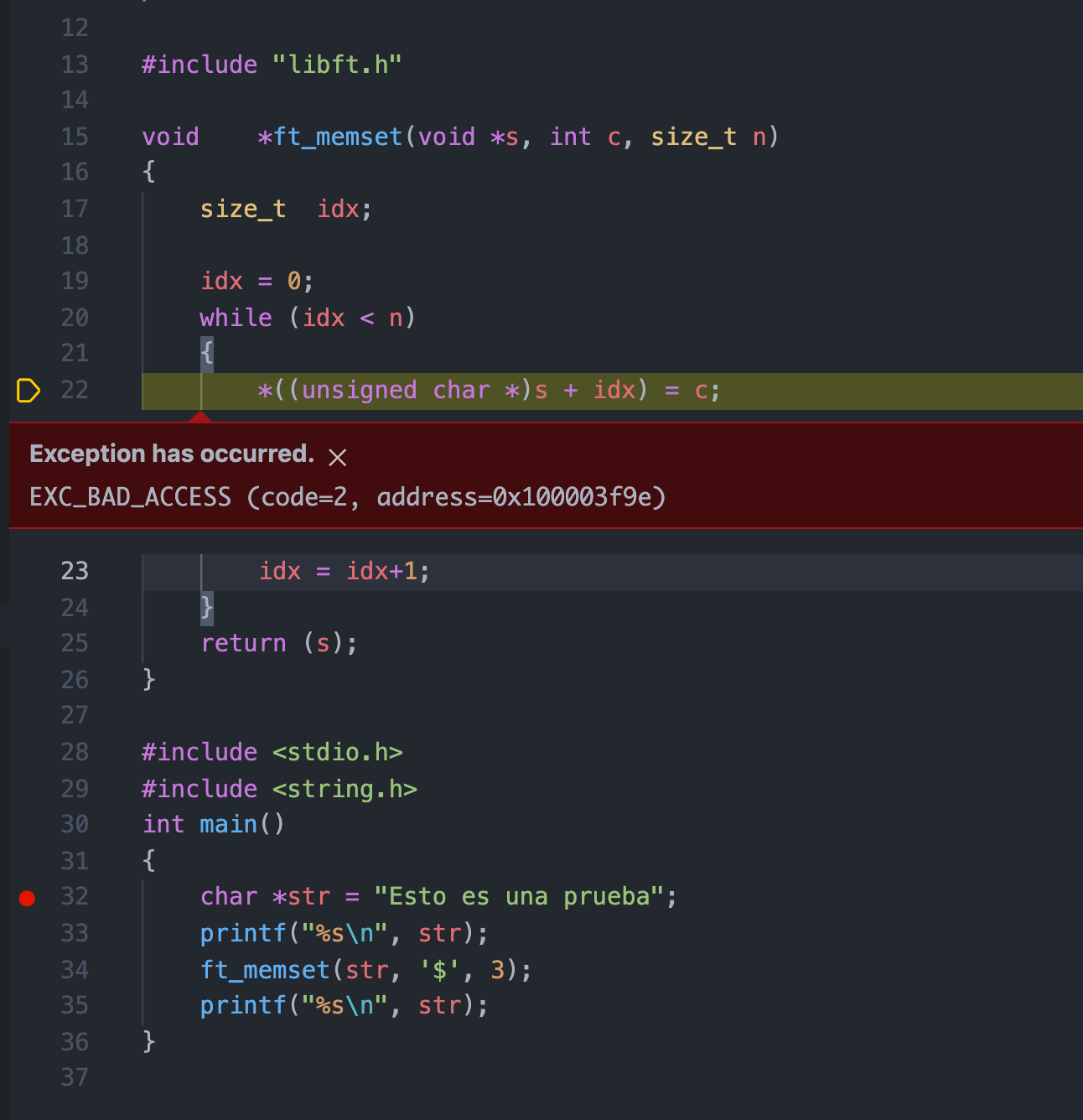1083x1120 pixels.
Task: Click "size_t idx;" declaration
Action: click(x=286, y=209)
